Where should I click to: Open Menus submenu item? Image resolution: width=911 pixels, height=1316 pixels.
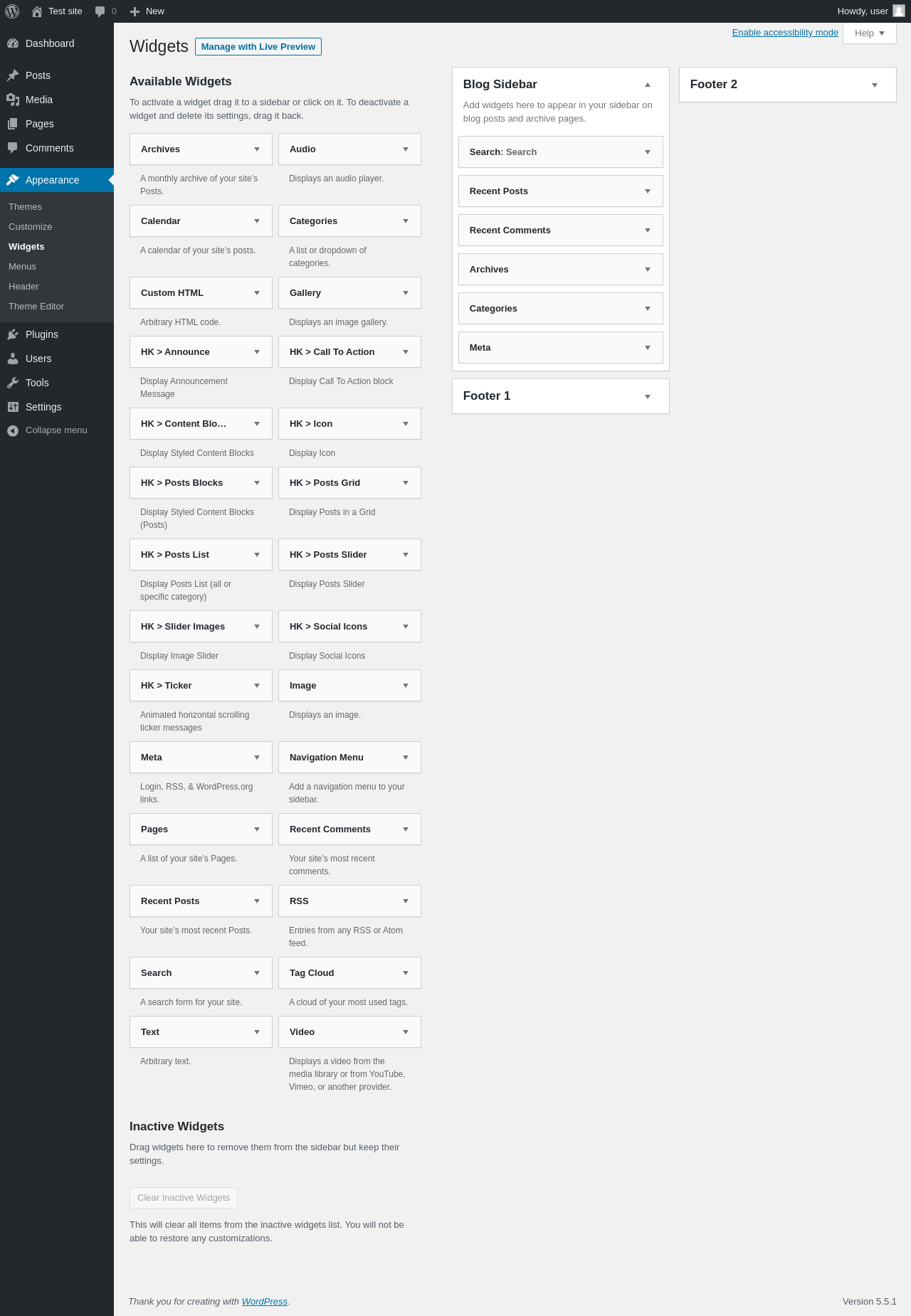[22, 267]
